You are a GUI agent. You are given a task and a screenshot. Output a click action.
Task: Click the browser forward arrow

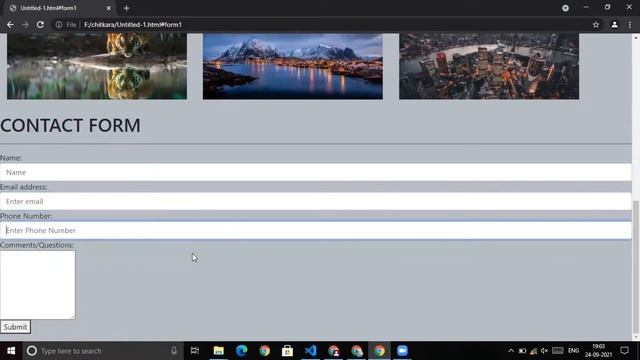pyautogui.click(x=25, y=25)
